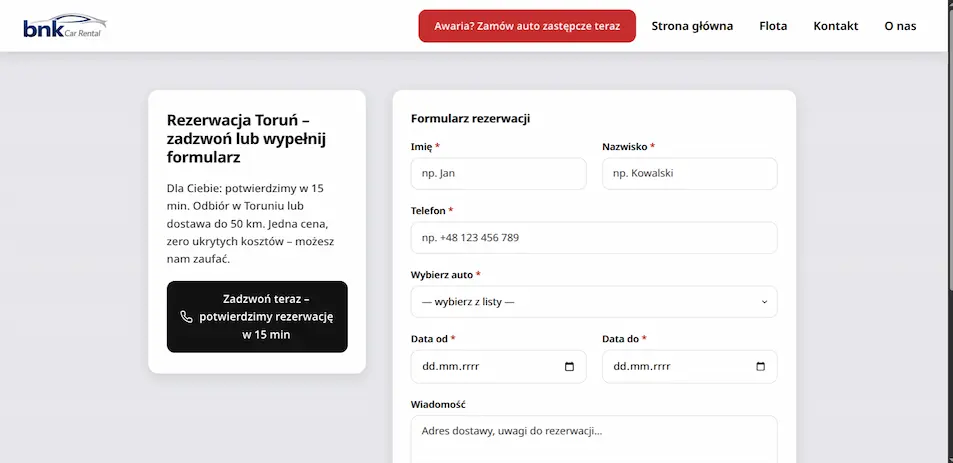Click dd.mm.rrrr text in Data do
The width and height of the screenshot is (953, 463).
coord(642,367)
